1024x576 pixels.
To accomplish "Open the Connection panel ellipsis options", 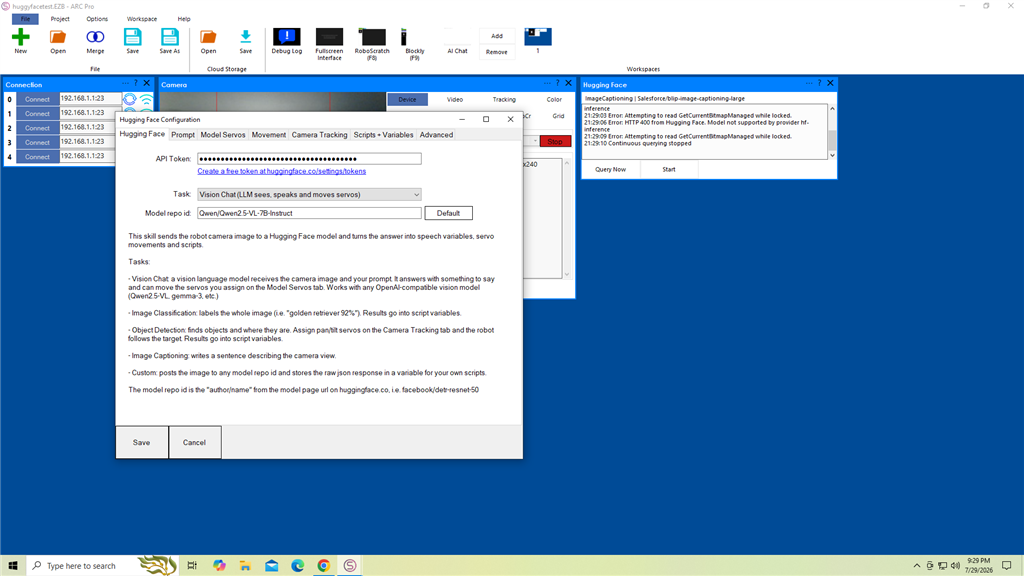I will 125,84.
